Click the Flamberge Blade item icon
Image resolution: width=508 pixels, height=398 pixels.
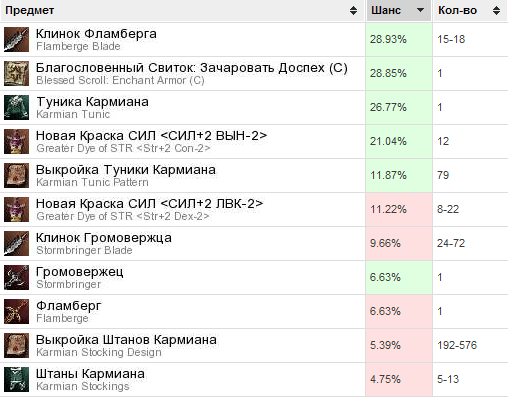[16, 40]
